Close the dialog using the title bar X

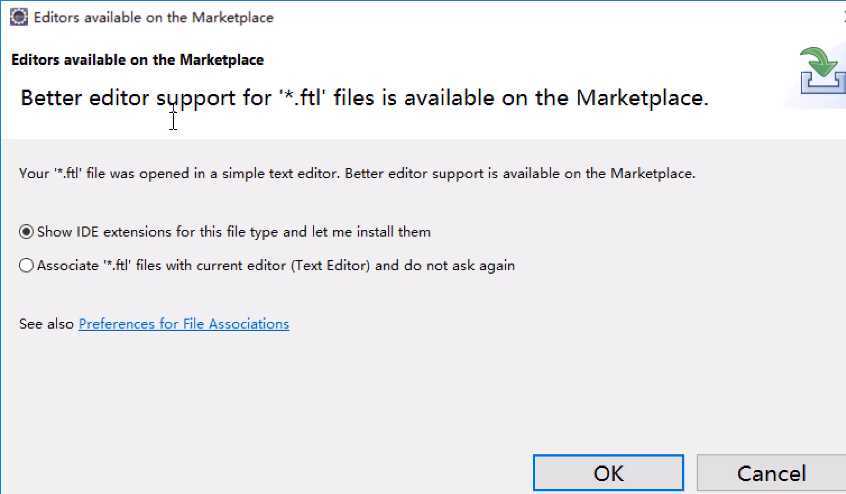click(x=843, y=17)
